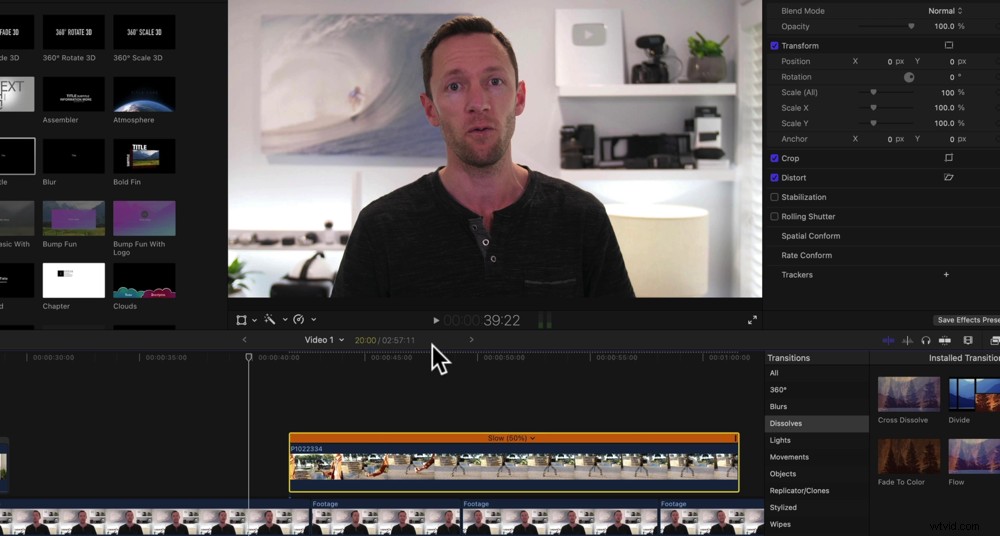The height and width of the screenshot is (536, 1000).
Task: Open Blend Mode Normal dropdown
Action: (x=945, y=11)
